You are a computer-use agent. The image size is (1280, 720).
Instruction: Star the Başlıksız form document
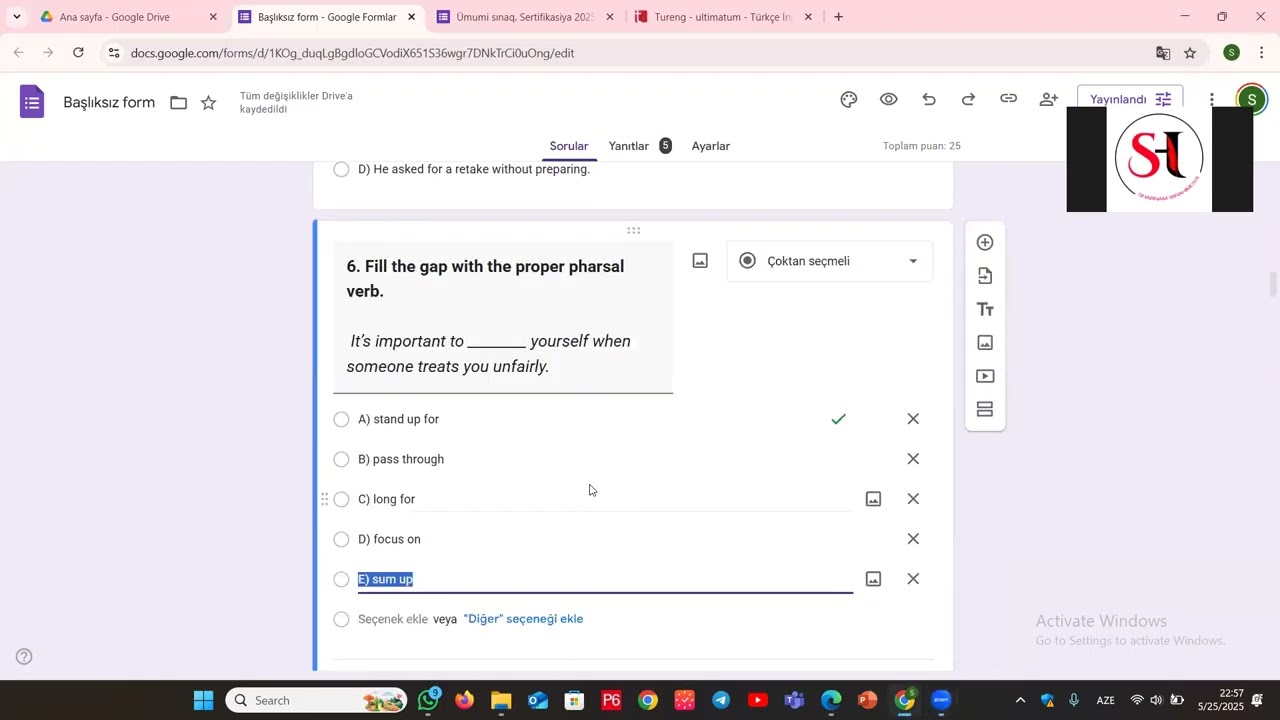(x=208, y=102)
